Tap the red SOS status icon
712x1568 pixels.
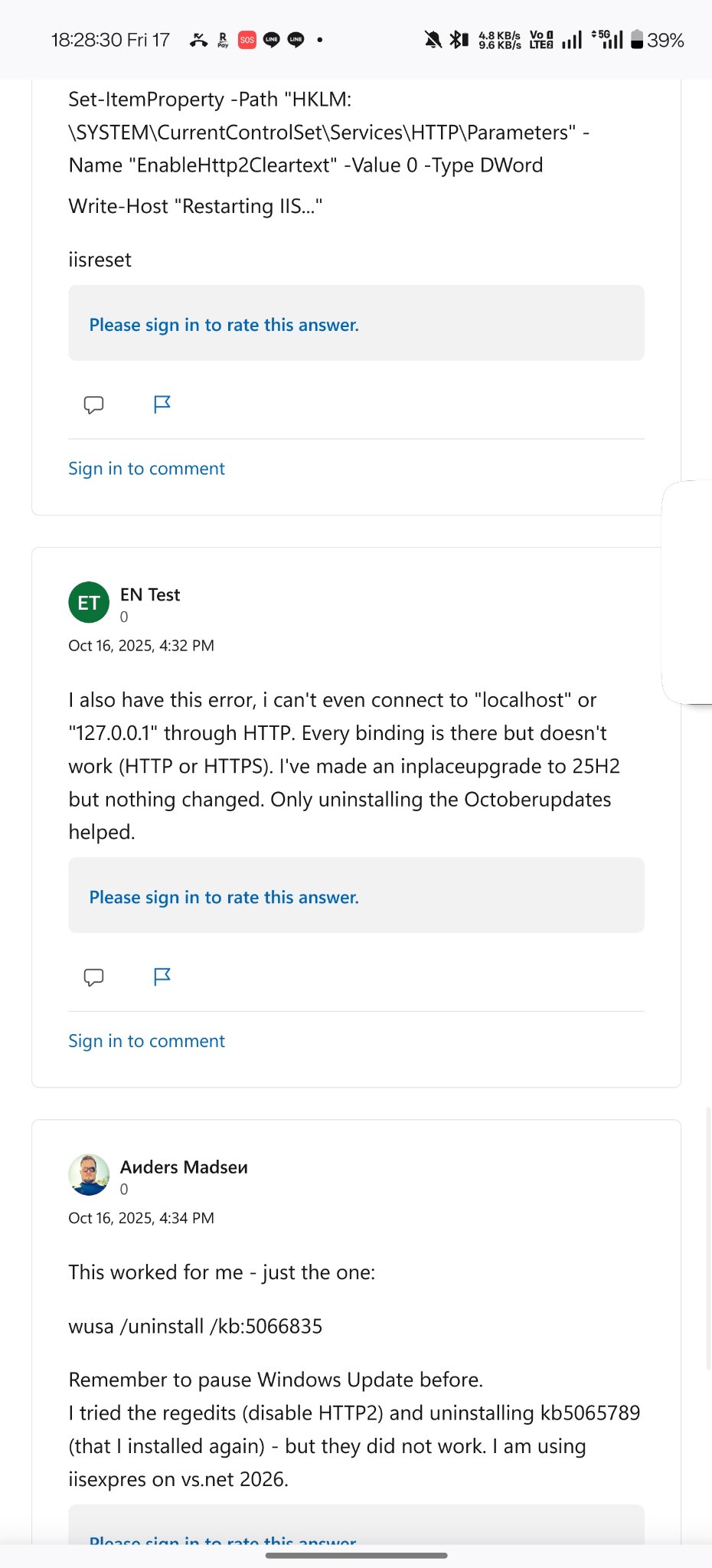click(247, 40)
